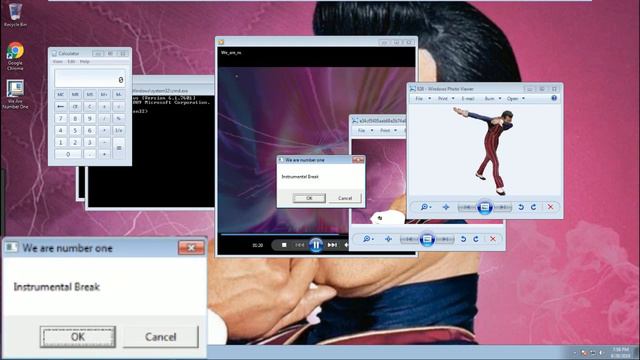Click OK in the small Instrumental Break dialog
640x360 pixels.
[x=309, y=198]
